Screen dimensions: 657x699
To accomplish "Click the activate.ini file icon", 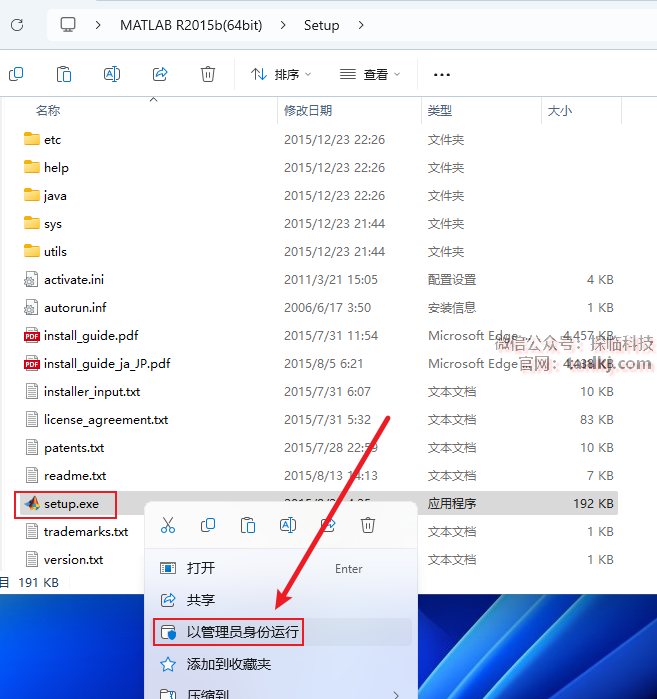I will coord(31,280).
